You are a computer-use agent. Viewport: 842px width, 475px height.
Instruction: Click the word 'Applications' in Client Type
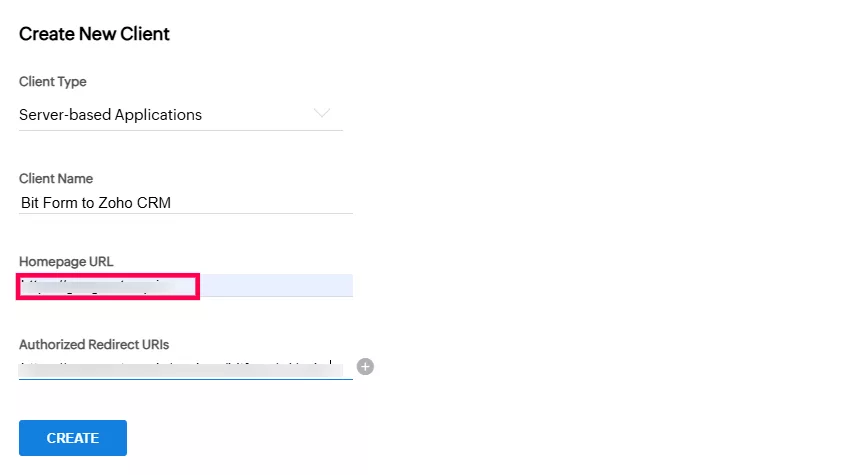(x=158, y=115)
